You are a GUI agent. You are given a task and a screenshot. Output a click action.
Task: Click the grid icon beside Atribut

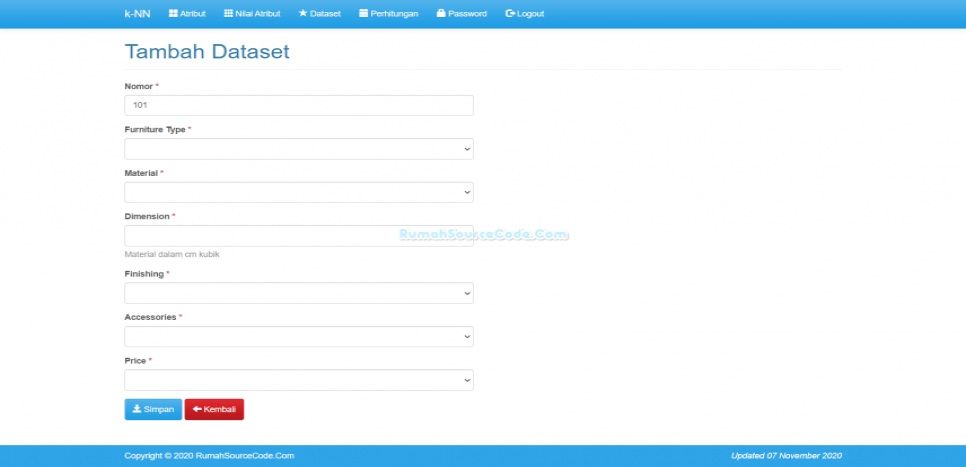click(x=173, y=14)
